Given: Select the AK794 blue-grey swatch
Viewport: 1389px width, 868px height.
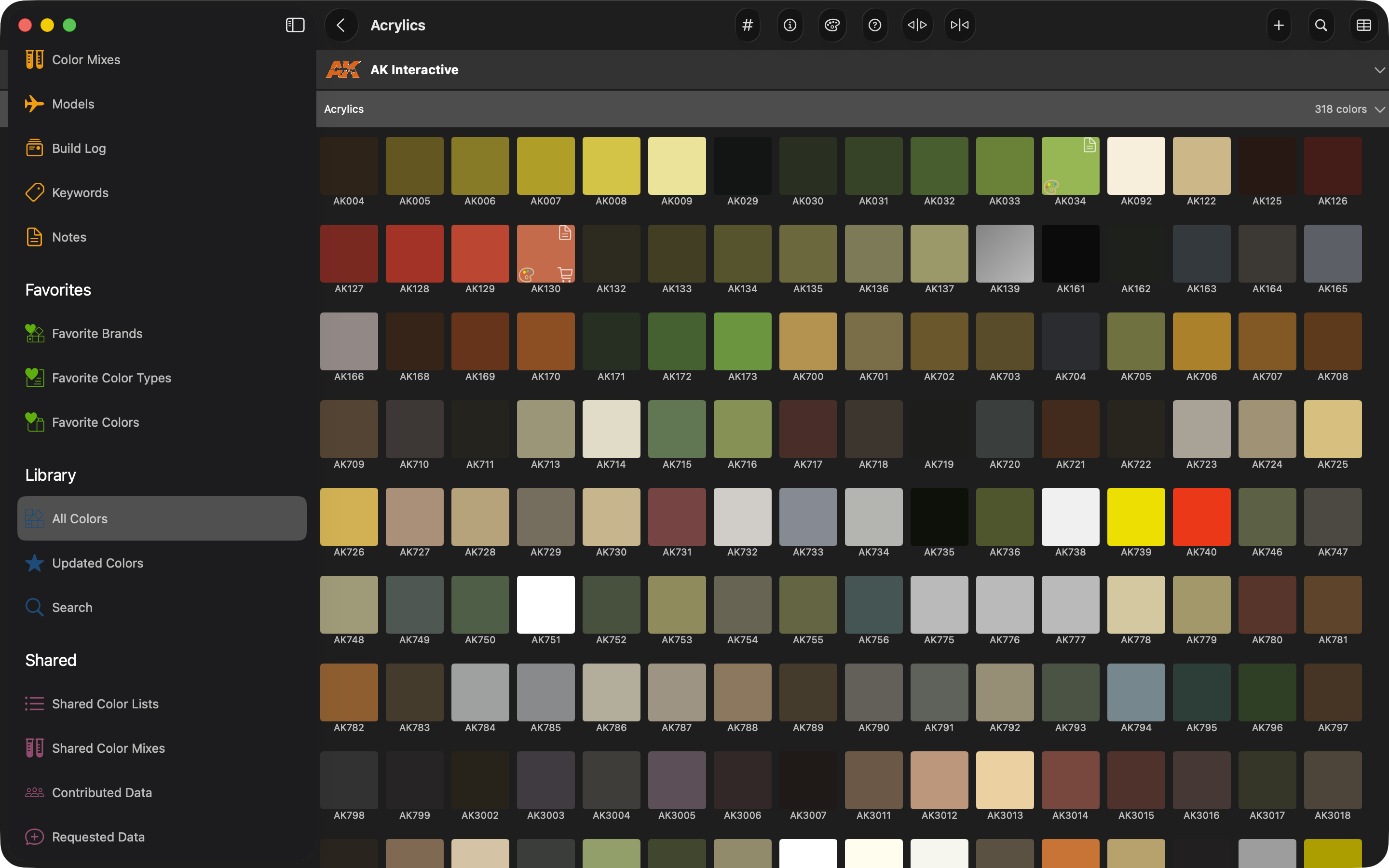Looking at the screenshot, I should tap(1136, 692).
